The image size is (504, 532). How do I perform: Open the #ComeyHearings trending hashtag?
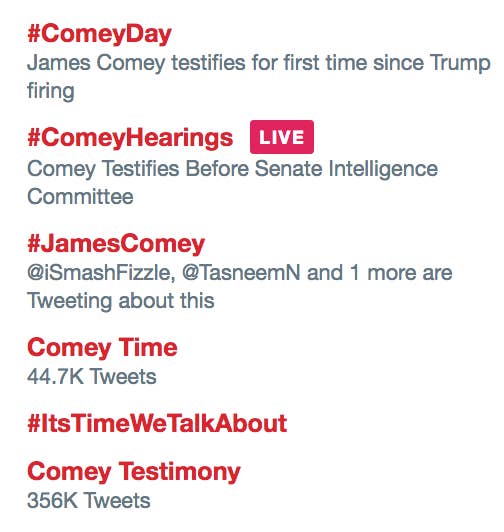(130, 138)
